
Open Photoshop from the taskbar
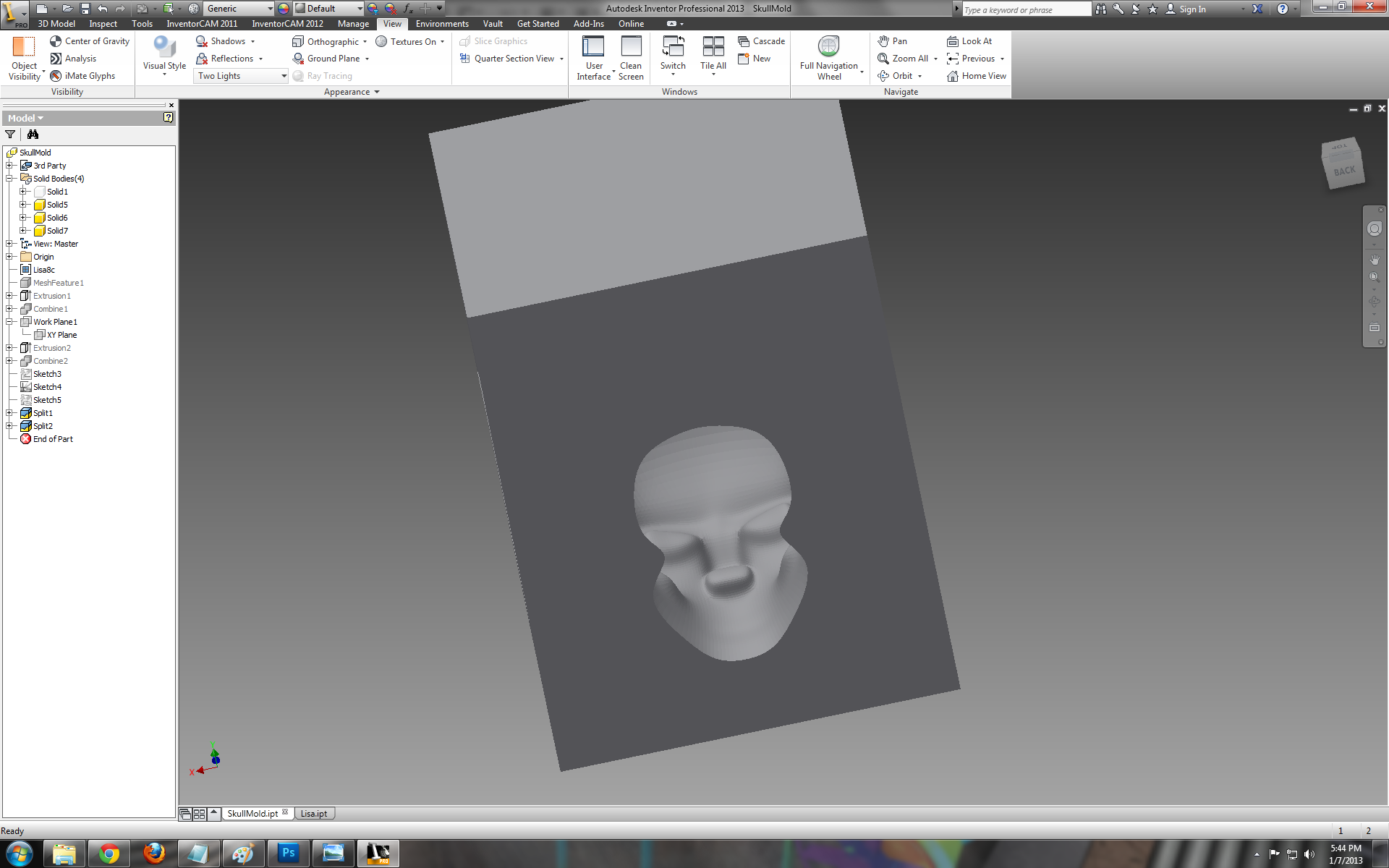[289, 854]
